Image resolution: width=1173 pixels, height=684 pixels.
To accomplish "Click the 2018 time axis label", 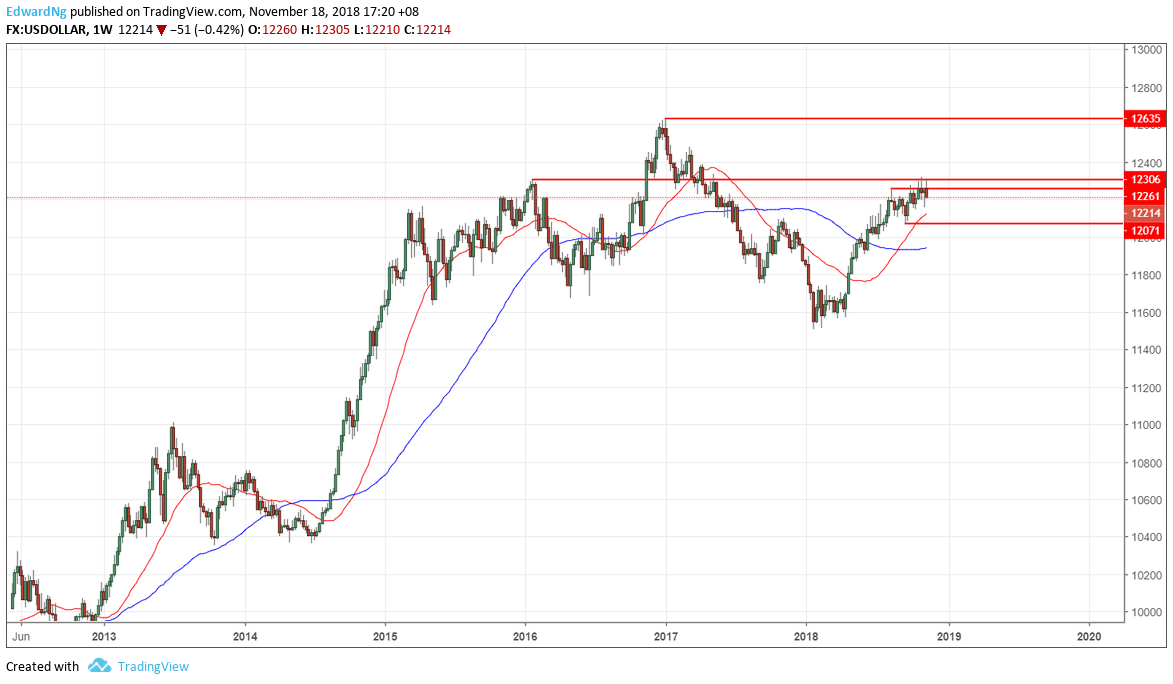I will click(806, 636).
